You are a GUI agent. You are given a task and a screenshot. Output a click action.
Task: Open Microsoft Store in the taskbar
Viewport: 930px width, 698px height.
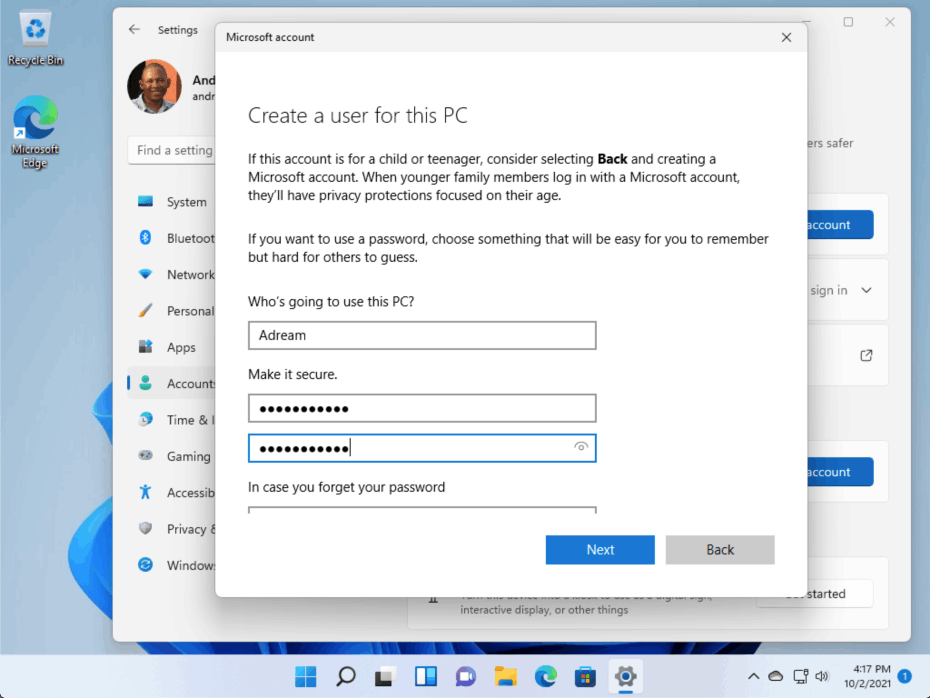pos(585,677)
